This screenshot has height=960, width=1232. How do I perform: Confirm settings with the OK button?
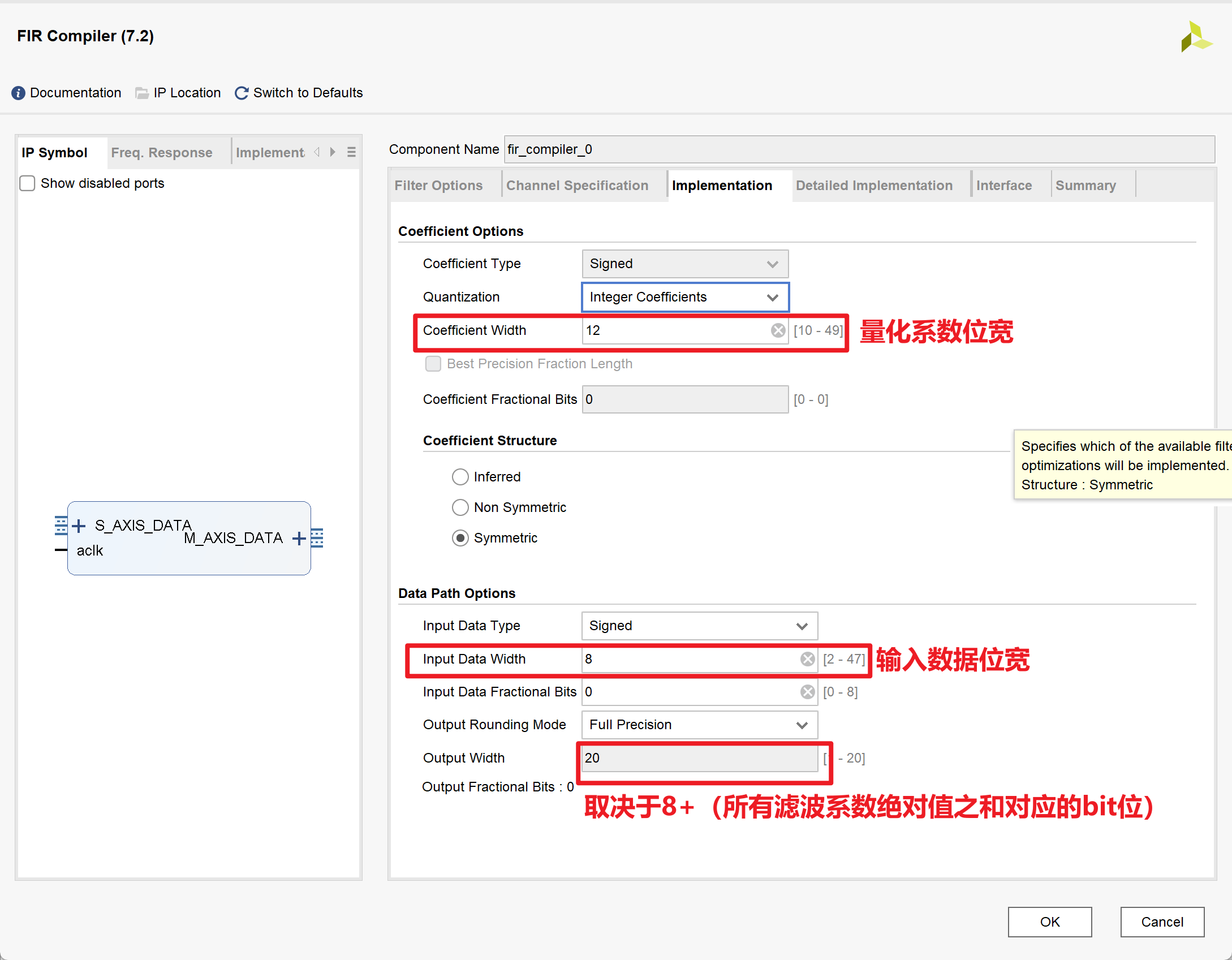(x=1050, y=922)
